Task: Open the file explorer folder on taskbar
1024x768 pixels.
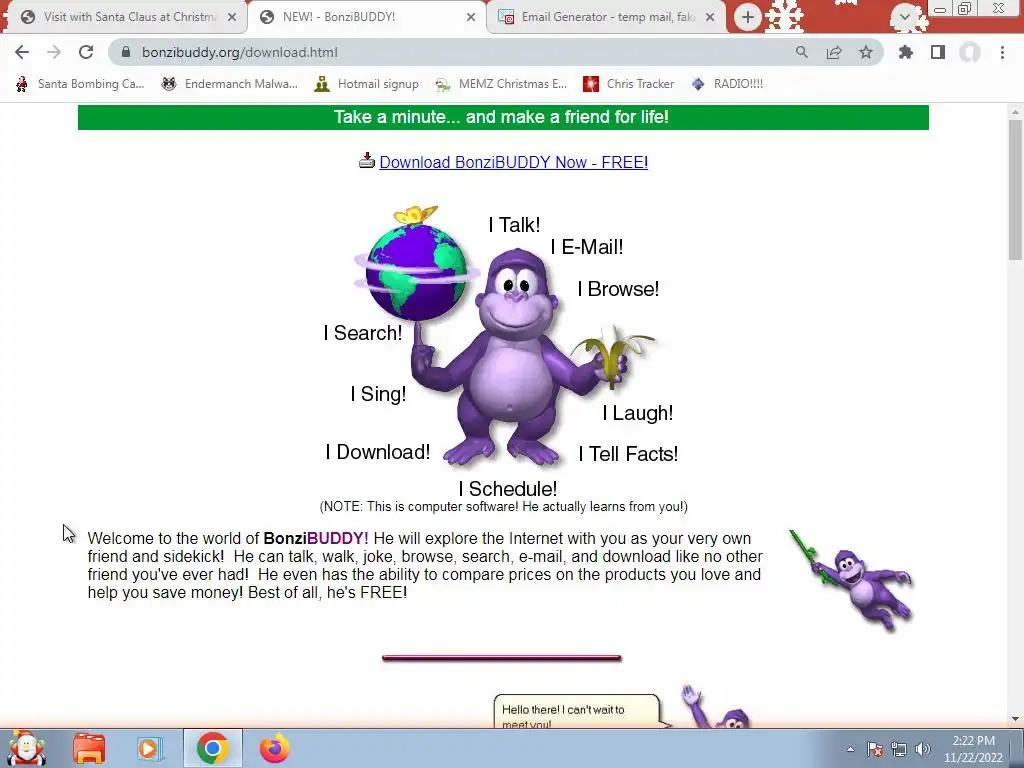Action: coord(89,748)
